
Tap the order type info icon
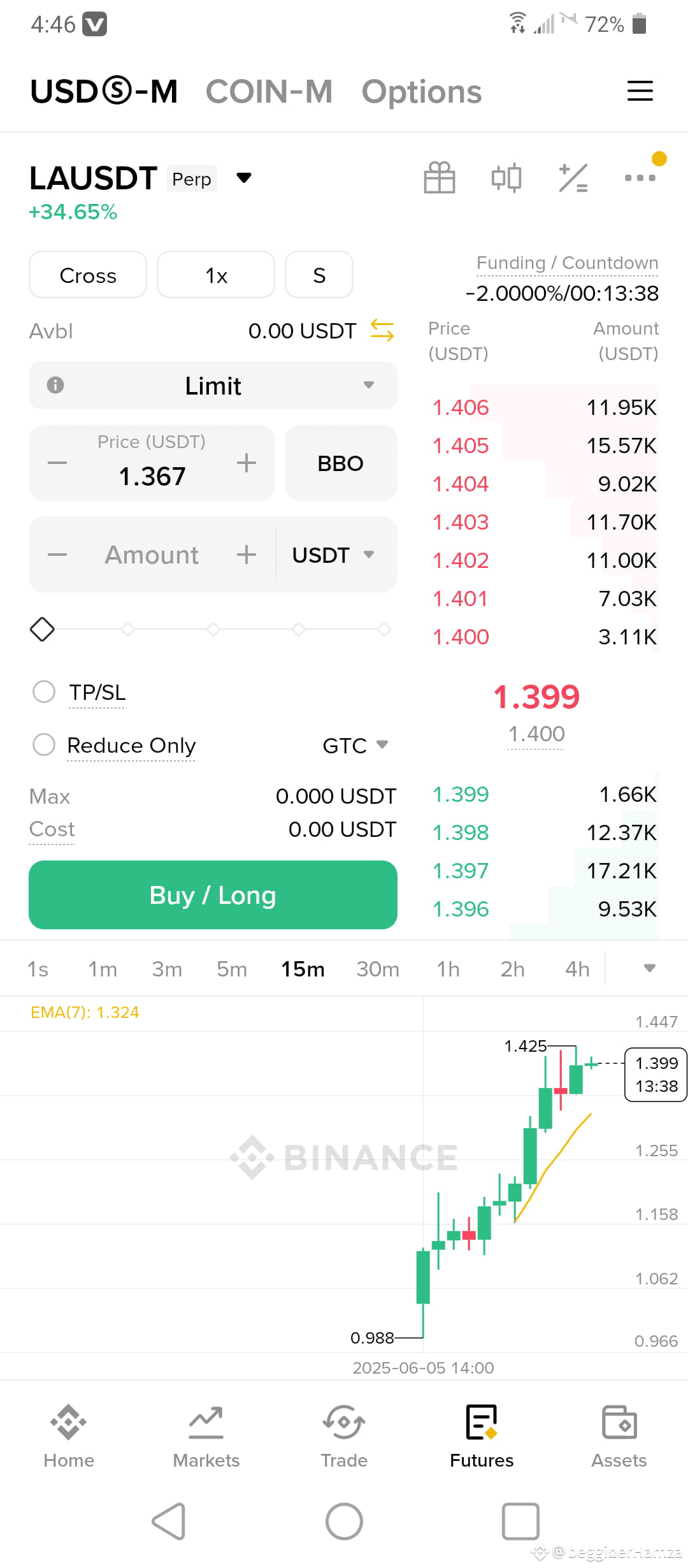coord(55,385)
